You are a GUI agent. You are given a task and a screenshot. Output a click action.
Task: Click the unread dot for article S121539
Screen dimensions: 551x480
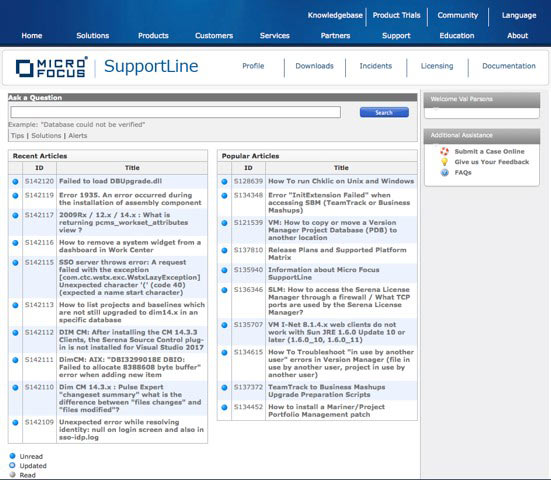[224, 223]
